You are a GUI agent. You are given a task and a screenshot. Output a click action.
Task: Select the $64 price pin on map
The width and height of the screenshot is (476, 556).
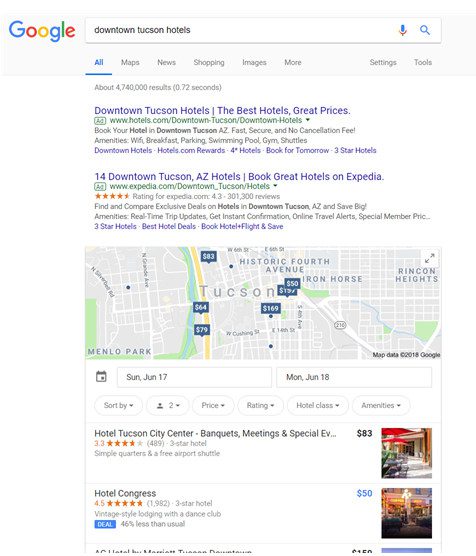coord(201,307)
